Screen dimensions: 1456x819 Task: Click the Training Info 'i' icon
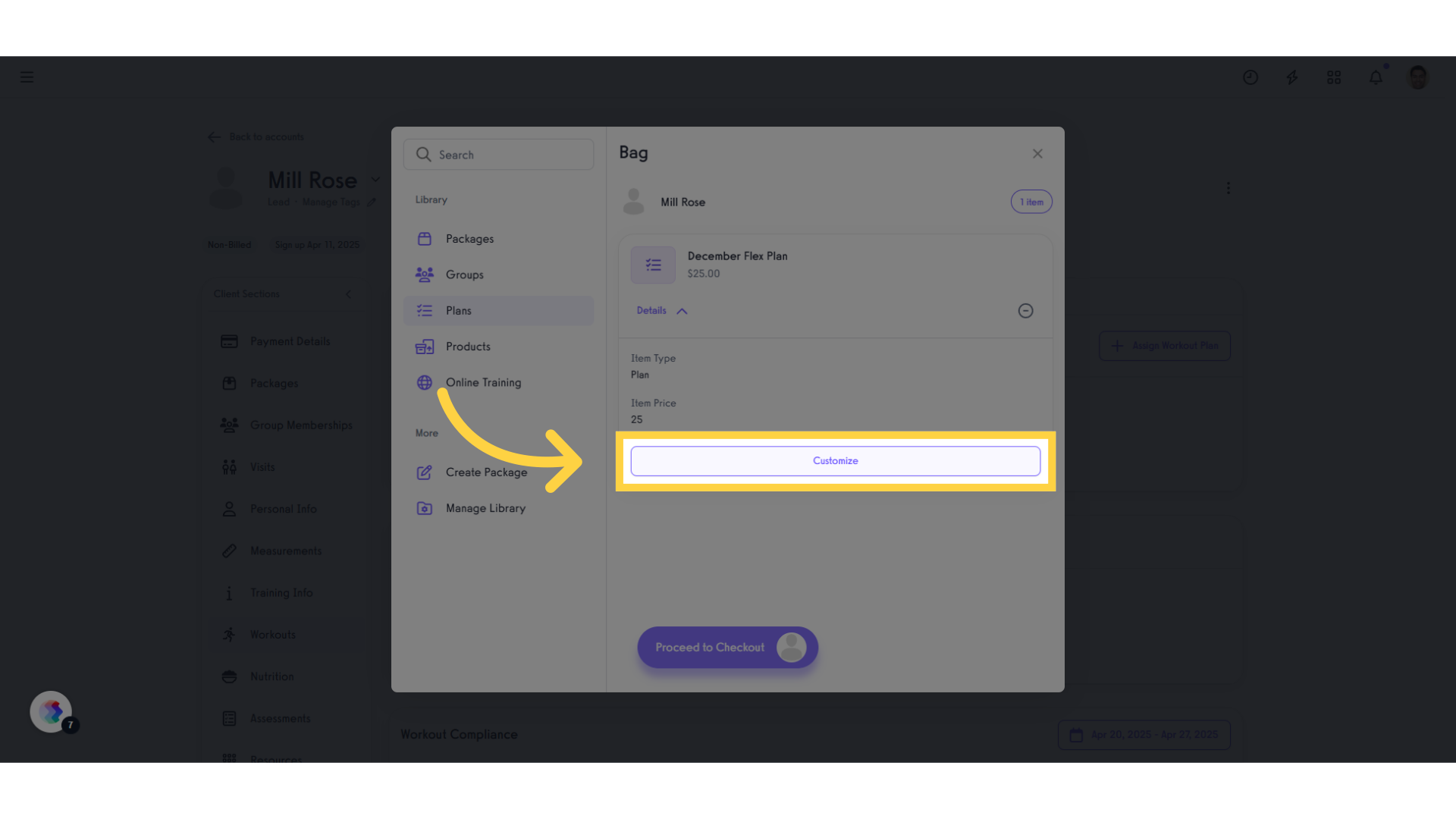tap(229, 593)
